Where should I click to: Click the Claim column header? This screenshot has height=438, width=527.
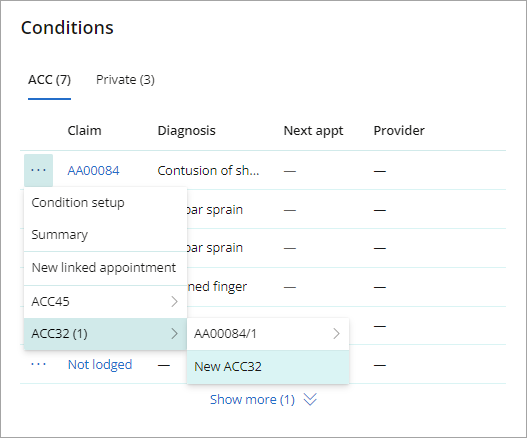(84, 130)
